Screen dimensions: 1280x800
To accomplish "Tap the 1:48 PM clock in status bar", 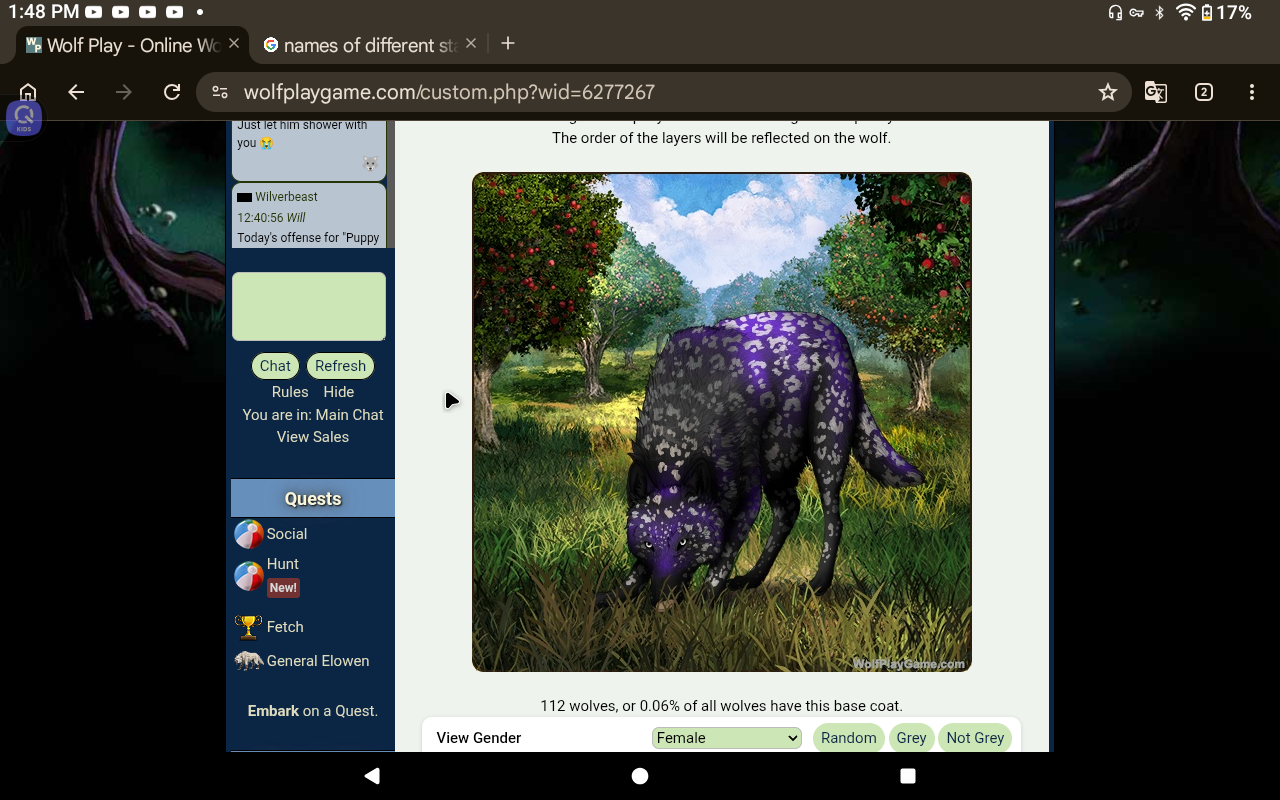I will (43, 13).
